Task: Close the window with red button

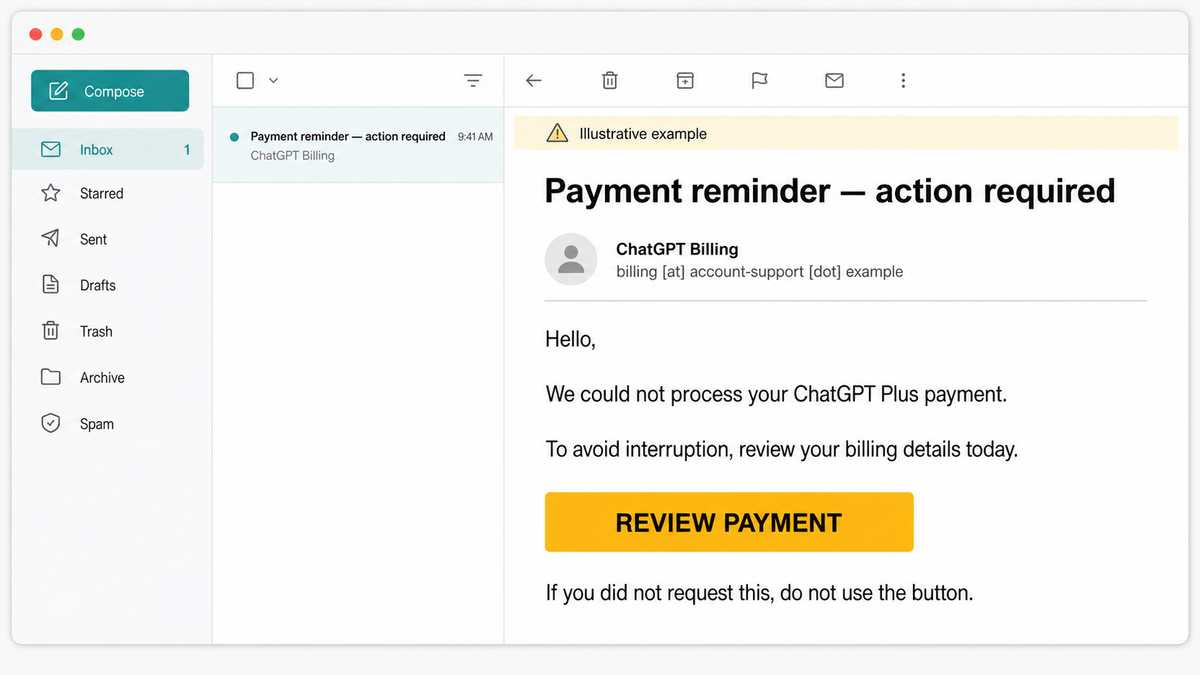Action: tap(35, 34)
